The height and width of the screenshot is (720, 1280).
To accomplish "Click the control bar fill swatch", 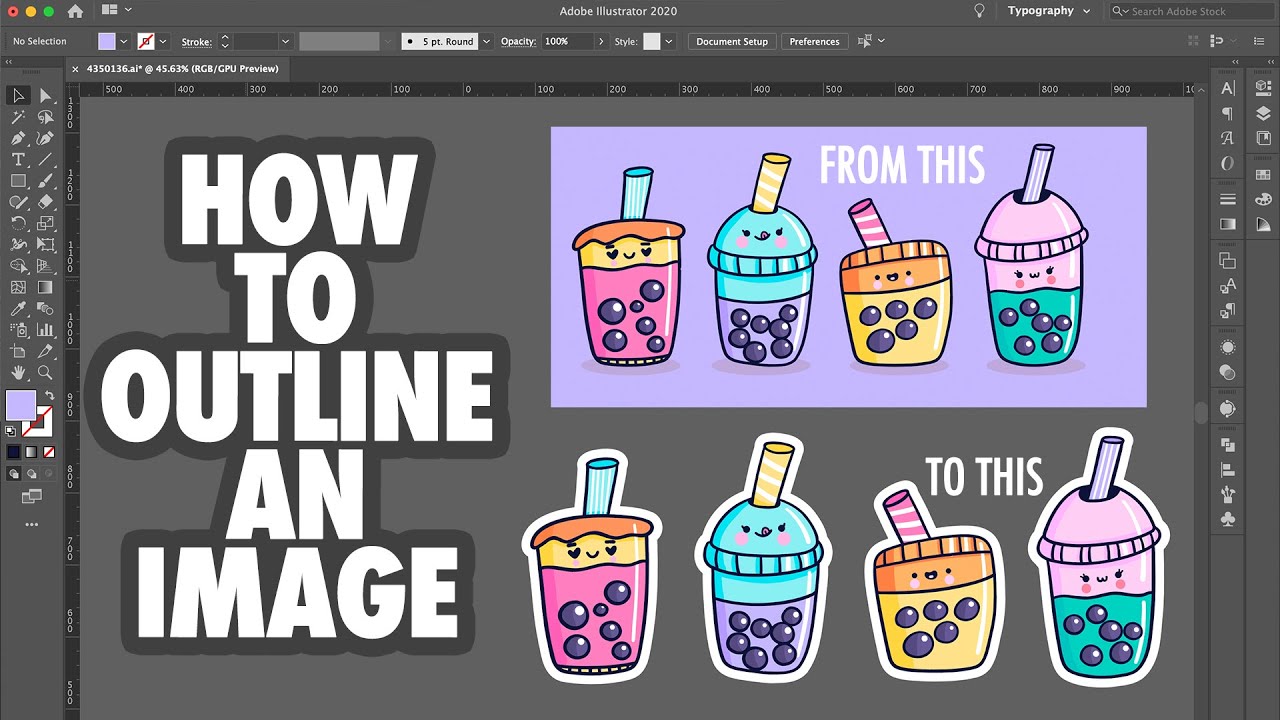I will tap(107, 42).
